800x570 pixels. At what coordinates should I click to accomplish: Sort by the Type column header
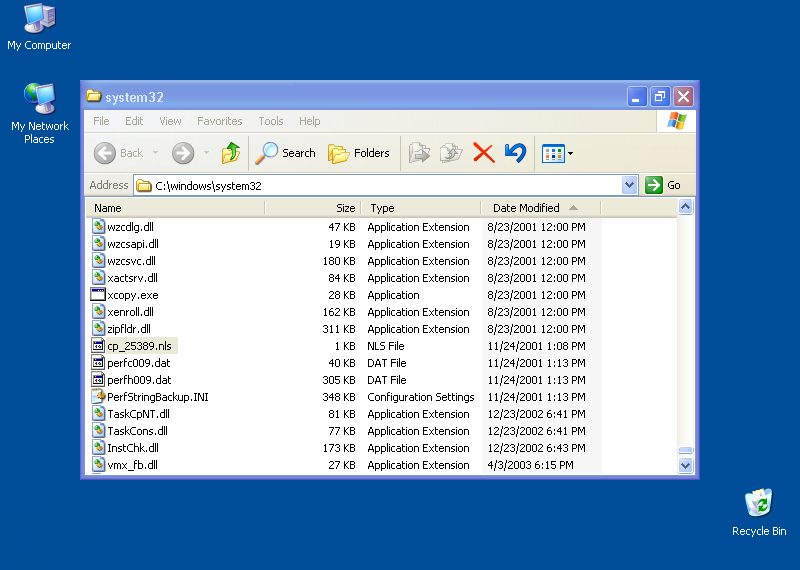click(421, 208)
